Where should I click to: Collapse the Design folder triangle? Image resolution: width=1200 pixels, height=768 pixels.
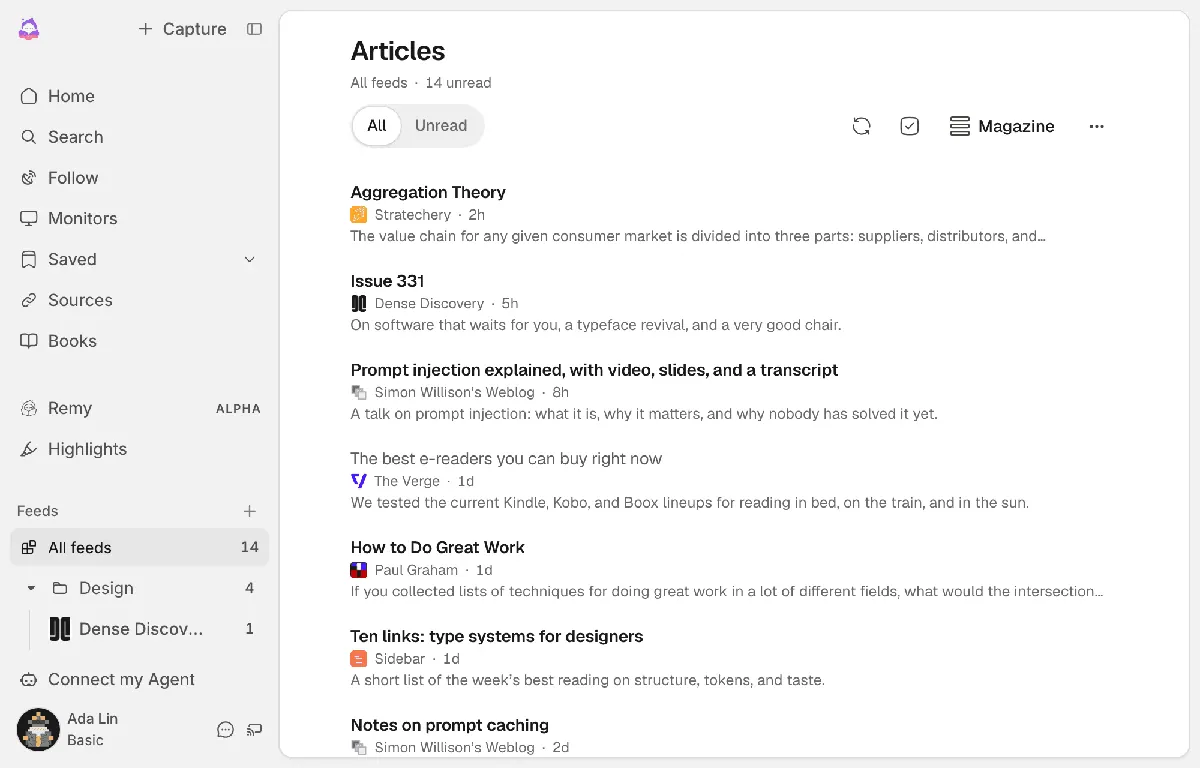pyautogui.click(x=31, y=588)
